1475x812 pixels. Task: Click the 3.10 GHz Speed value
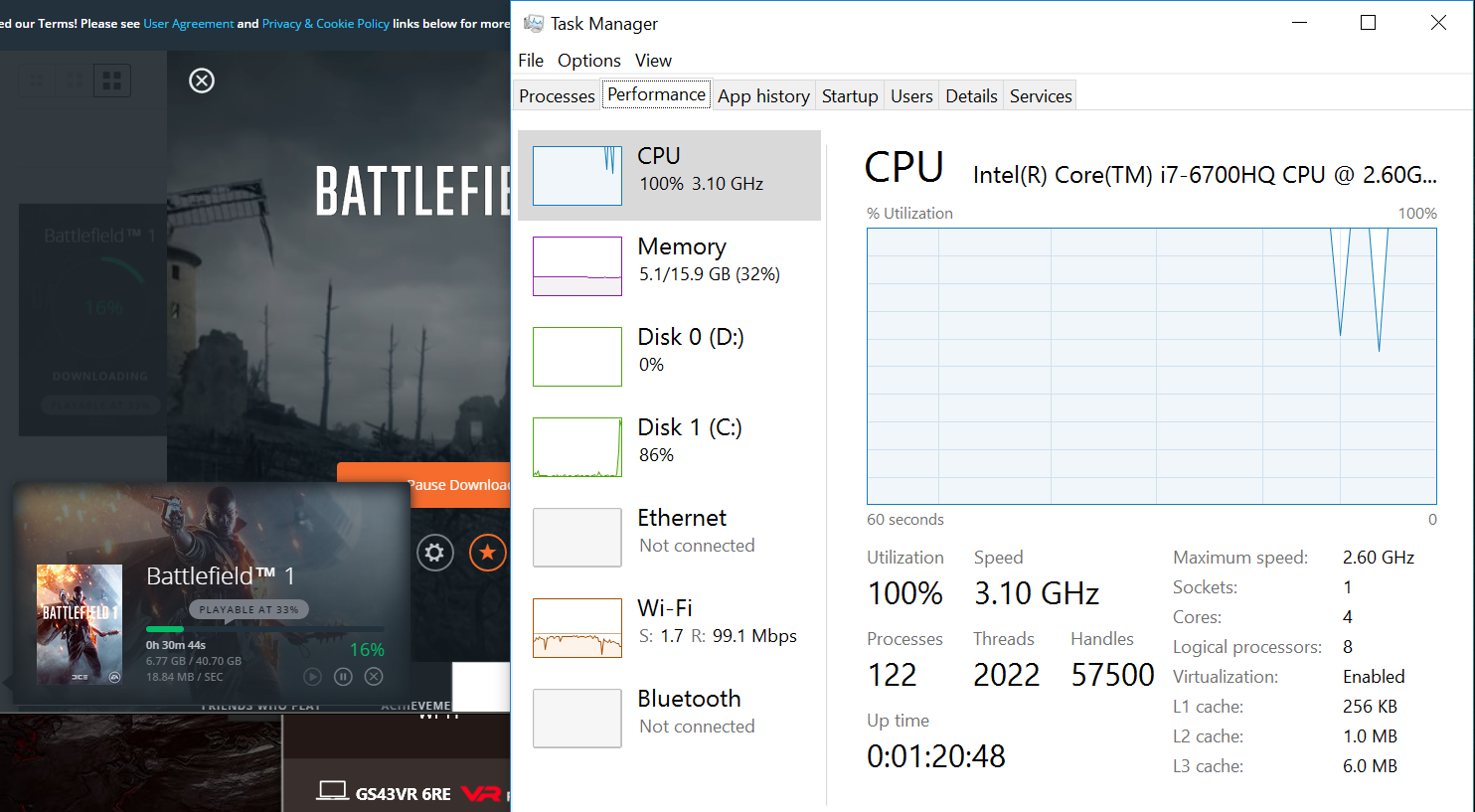coord(1037,593)
